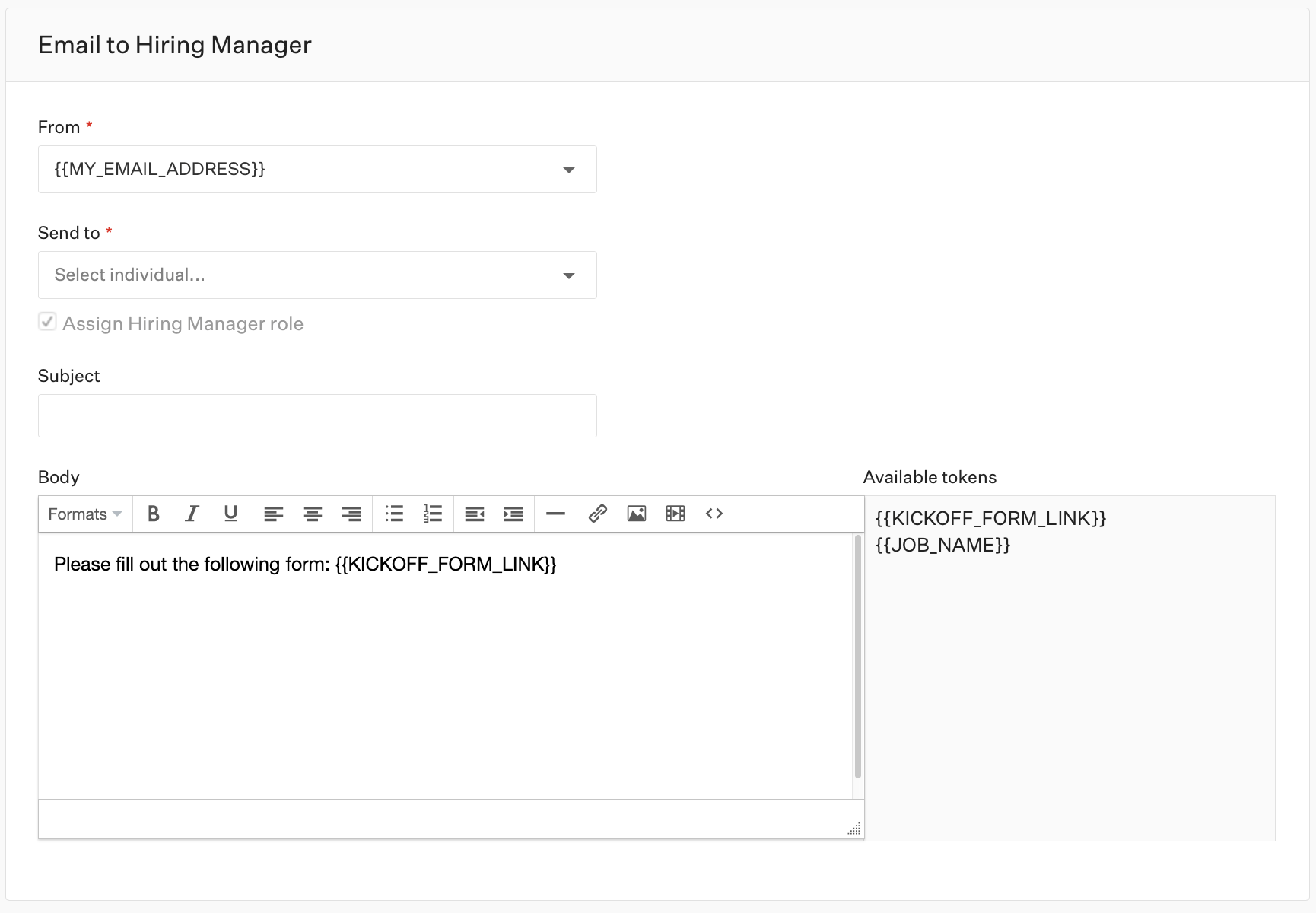Image resolution: width=1316 pixels, height=913 pixels.
Task: Insert a horizontal rule
Action: click(x=555, y=514)
